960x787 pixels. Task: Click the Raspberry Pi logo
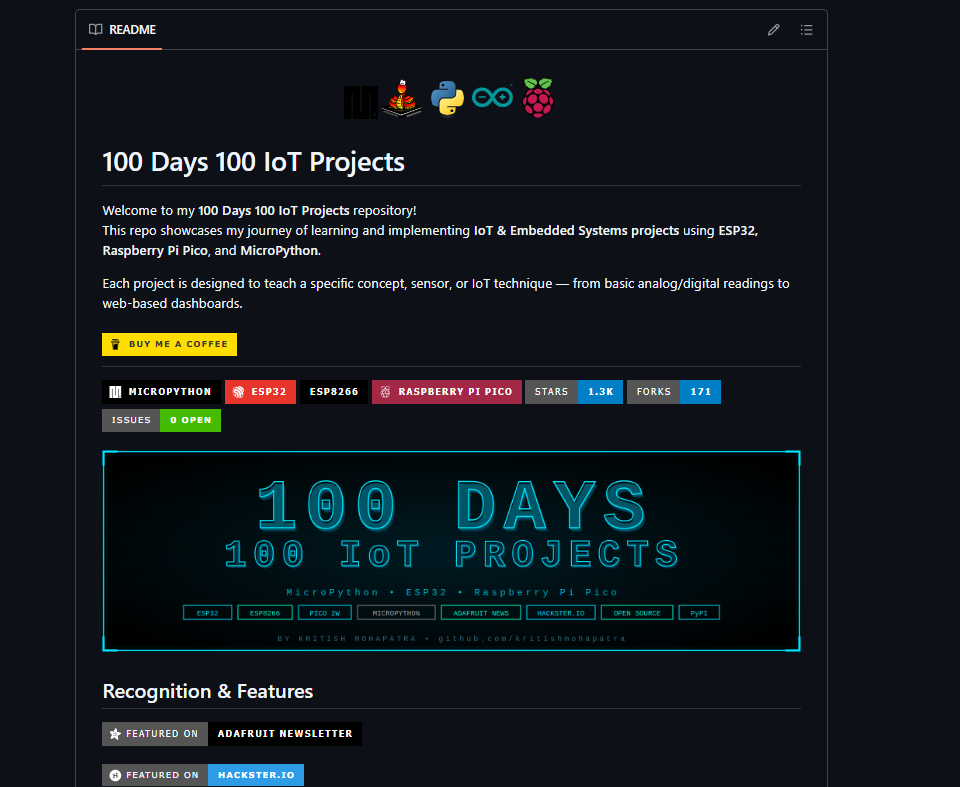pyautogui.click(x=538, y=98)
